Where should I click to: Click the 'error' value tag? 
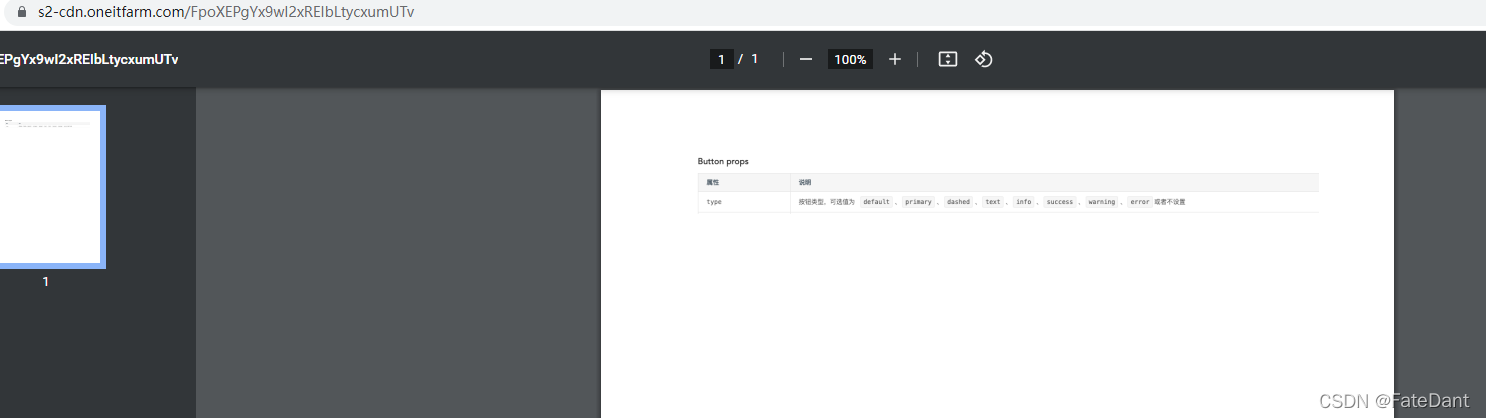[1140, 202]
